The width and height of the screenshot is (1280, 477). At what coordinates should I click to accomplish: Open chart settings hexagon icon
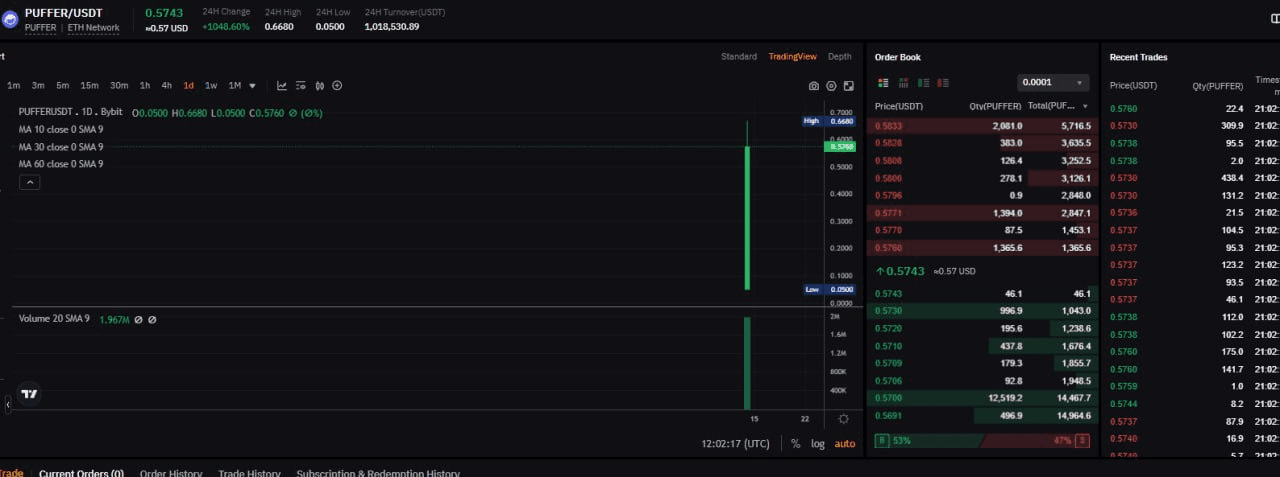coord(831,86)
